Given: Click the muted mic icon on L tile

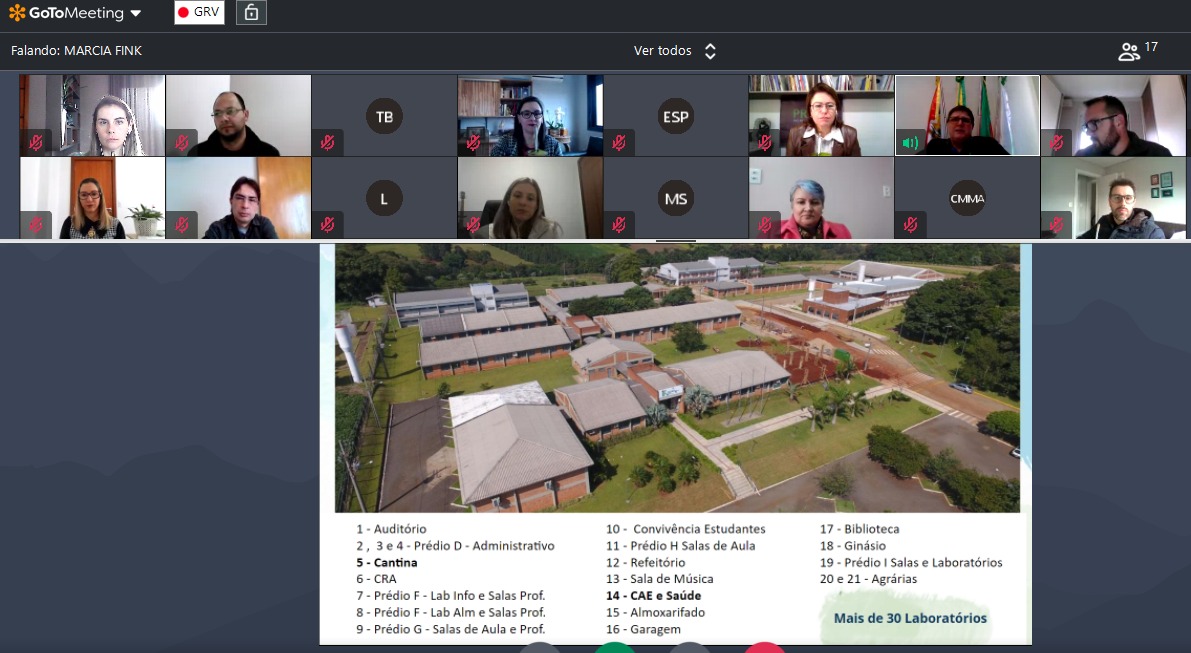Looking at the screenshot, I should pyautogui.click(x=327, y=225).
